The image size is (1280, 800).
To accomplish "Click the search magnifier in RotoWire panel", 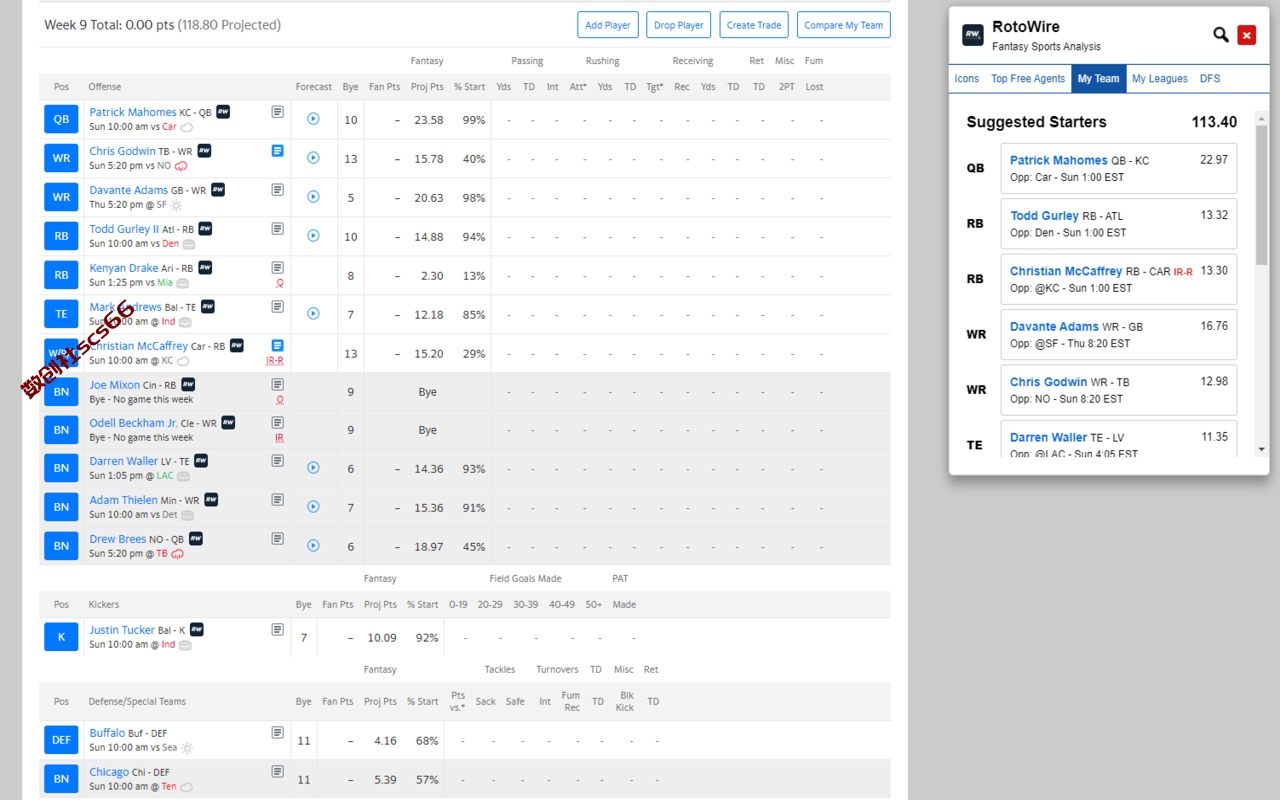I will 1221,35.
